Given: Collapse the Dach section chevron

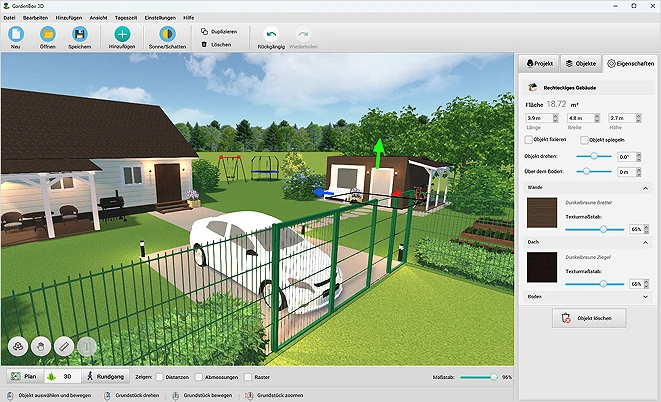Looking at the screenshot, I should point(645,243).
